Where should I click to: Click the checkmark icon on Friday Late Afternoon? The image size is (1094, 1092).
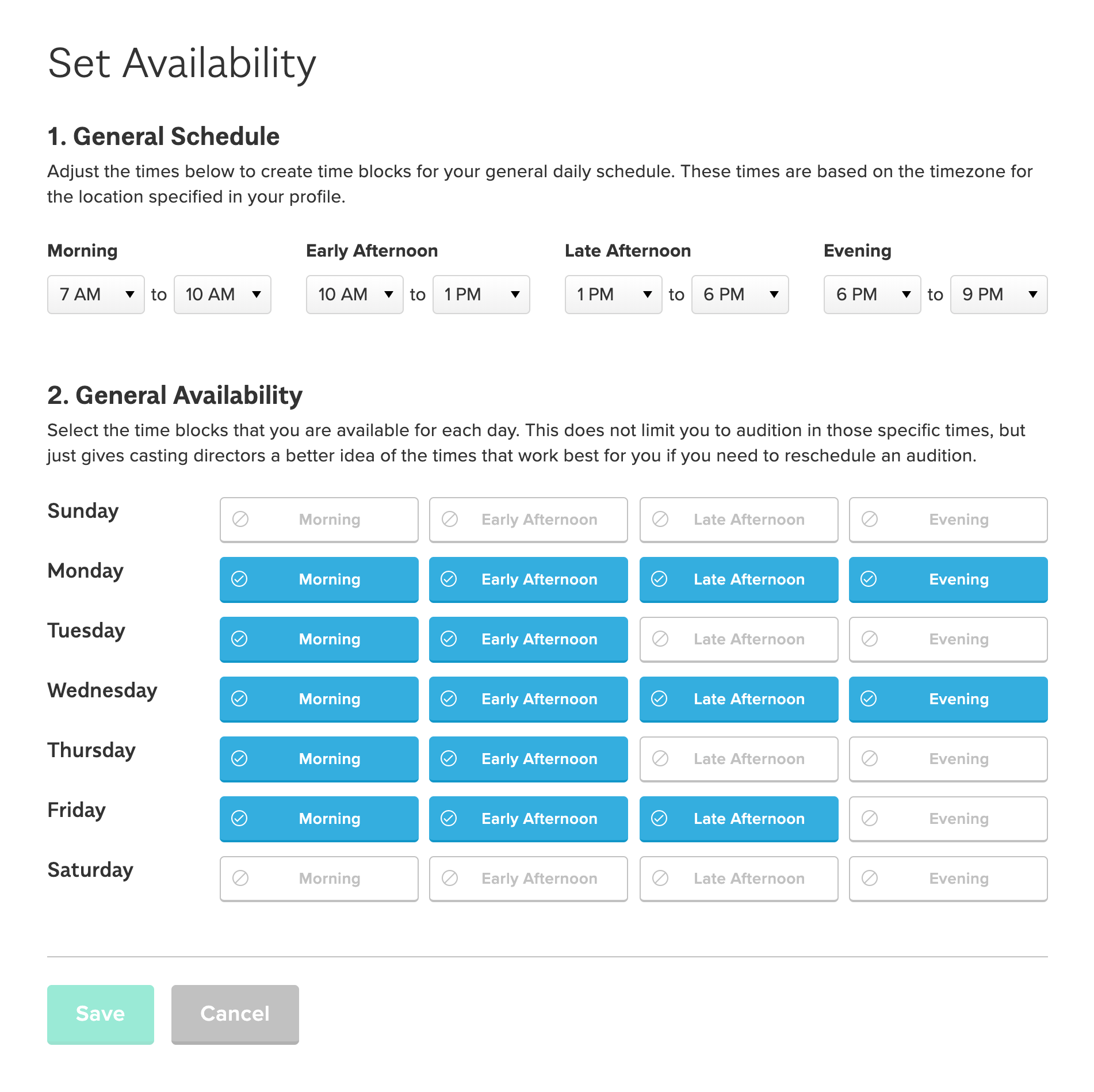coord(659,818)
